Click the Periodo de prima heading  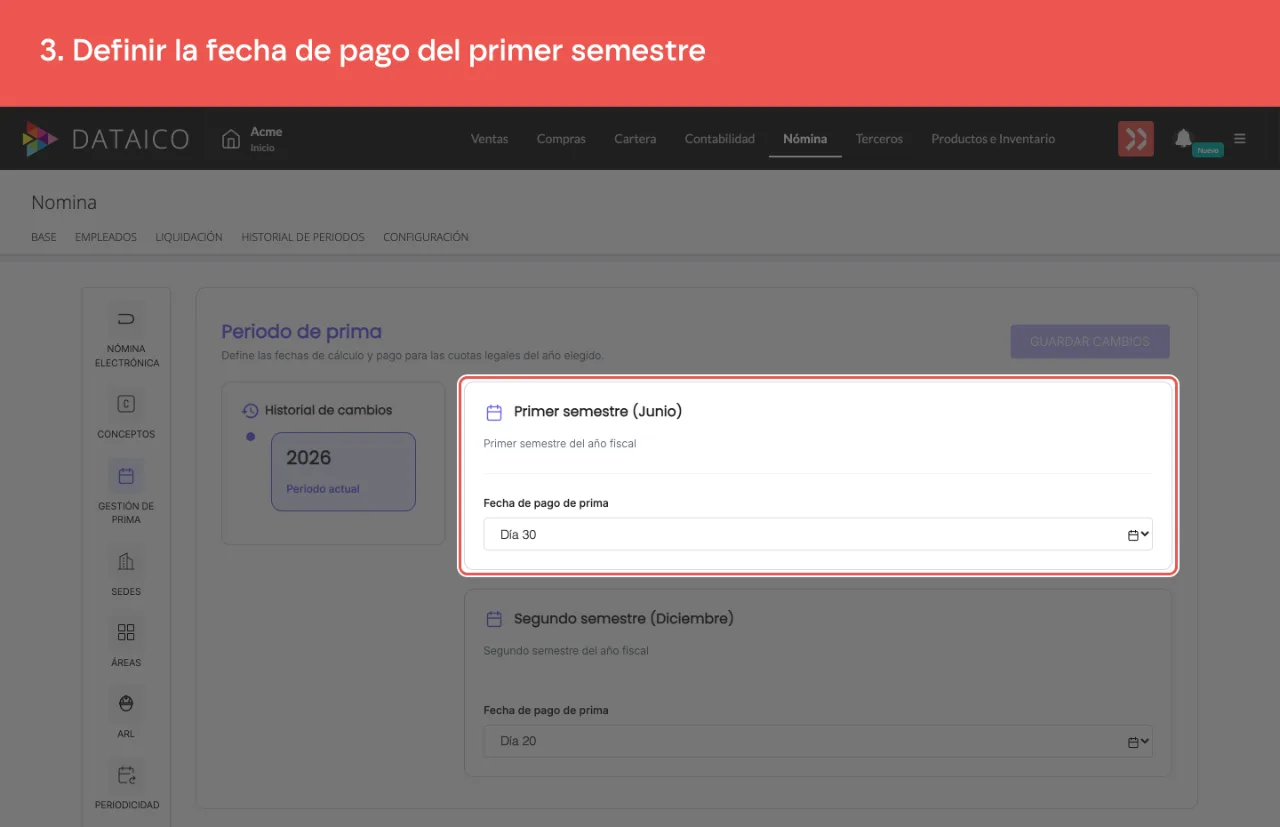point(301,331)
